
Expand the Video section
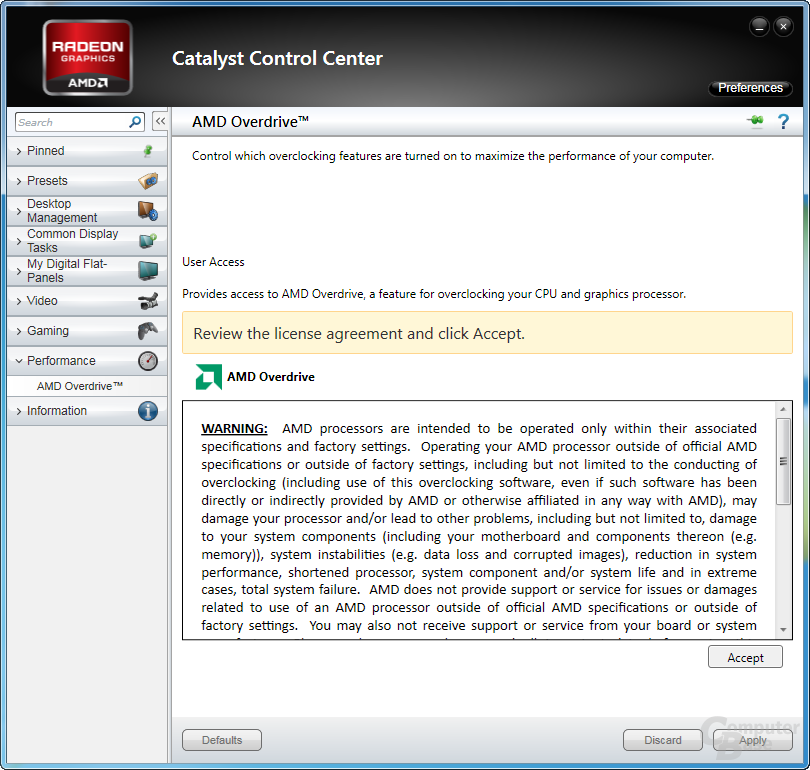[87, 301]
